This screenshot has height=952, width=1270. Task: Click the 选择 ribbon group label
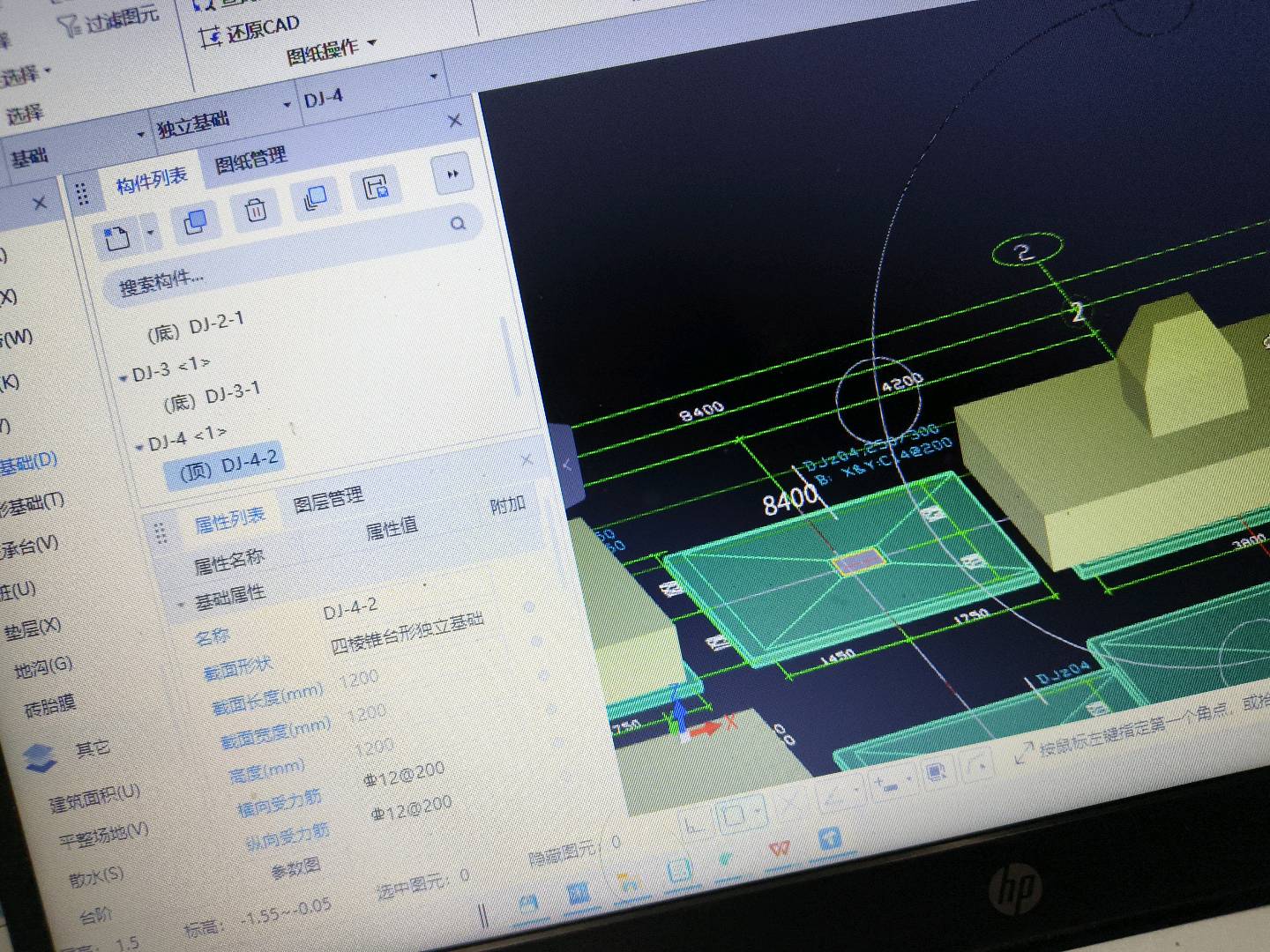click(x=25, y=114)
